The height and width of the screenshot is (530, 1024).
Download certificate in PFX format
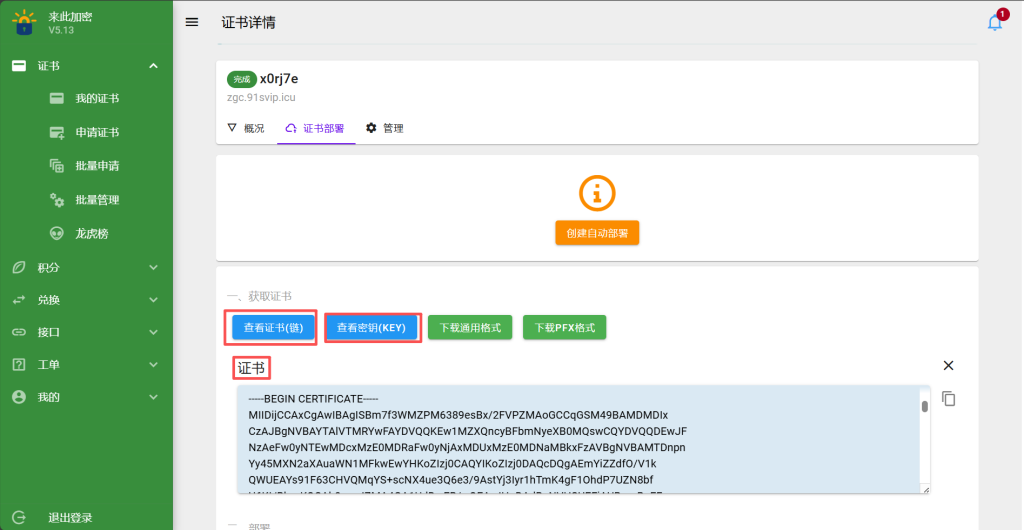pyautogui.click(x=564, y=327)
